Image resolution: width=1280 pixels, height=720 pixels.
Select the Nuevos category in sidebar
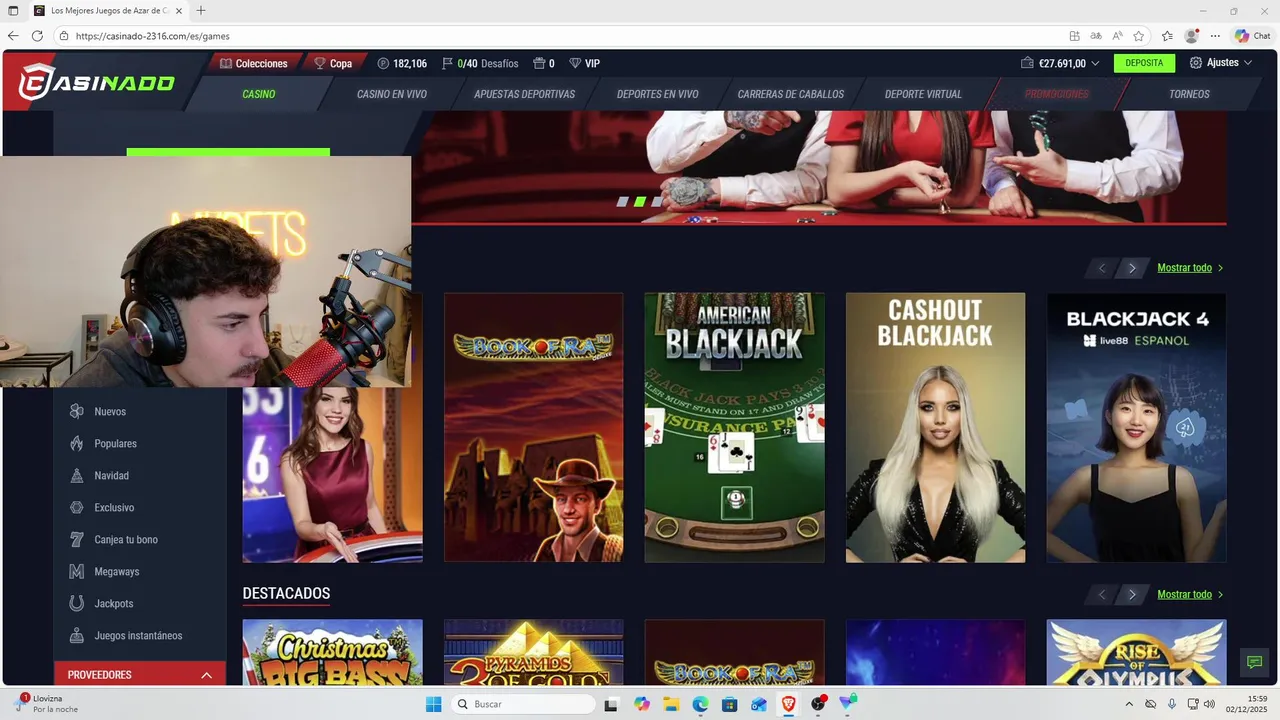point(110,411)
